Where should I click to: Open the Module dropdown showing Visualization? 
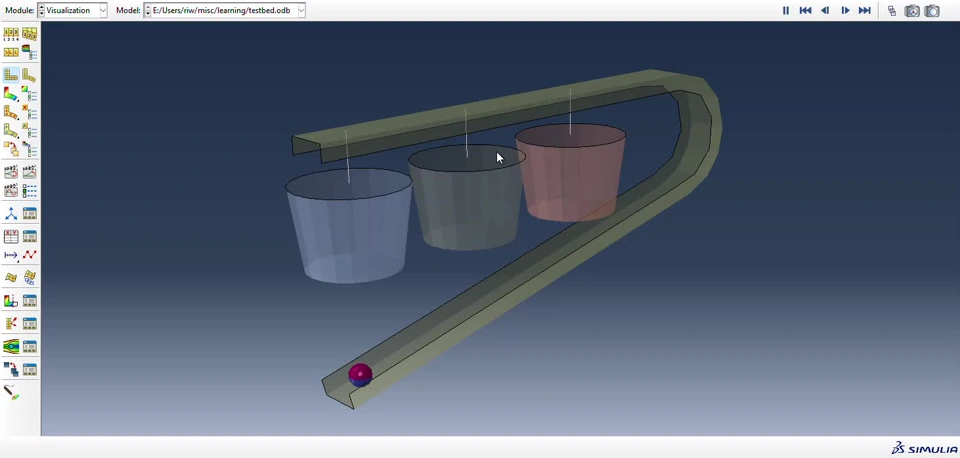[x=103, y=10]
